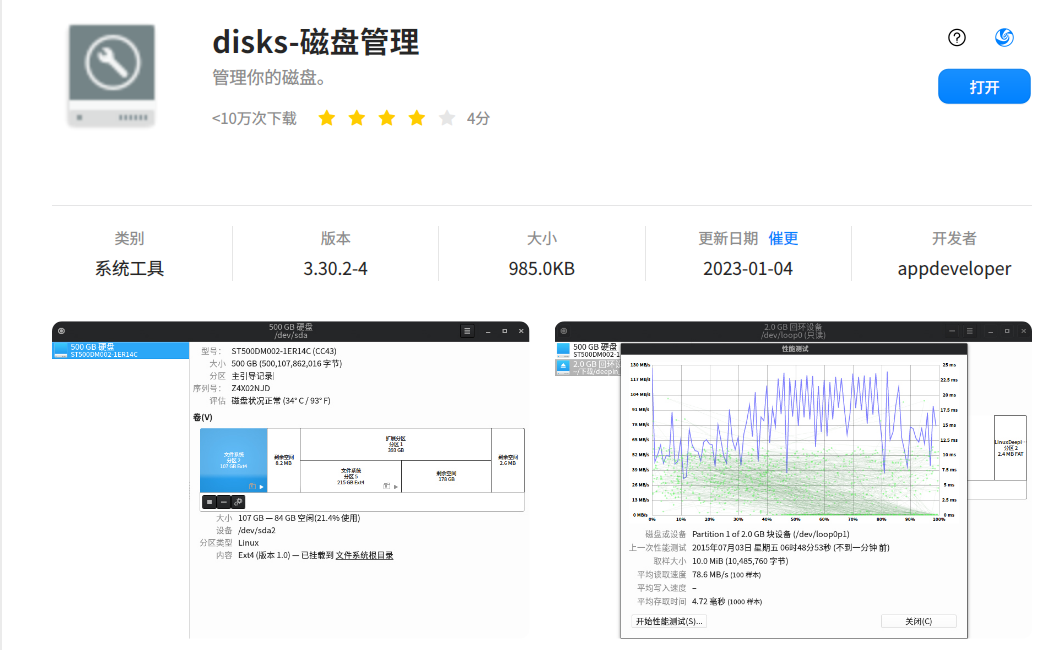Image resolution: width=1051 pixels, height=650 pixels.
Task: Click the 更新日期 label
Action: (x=728, y=239)
